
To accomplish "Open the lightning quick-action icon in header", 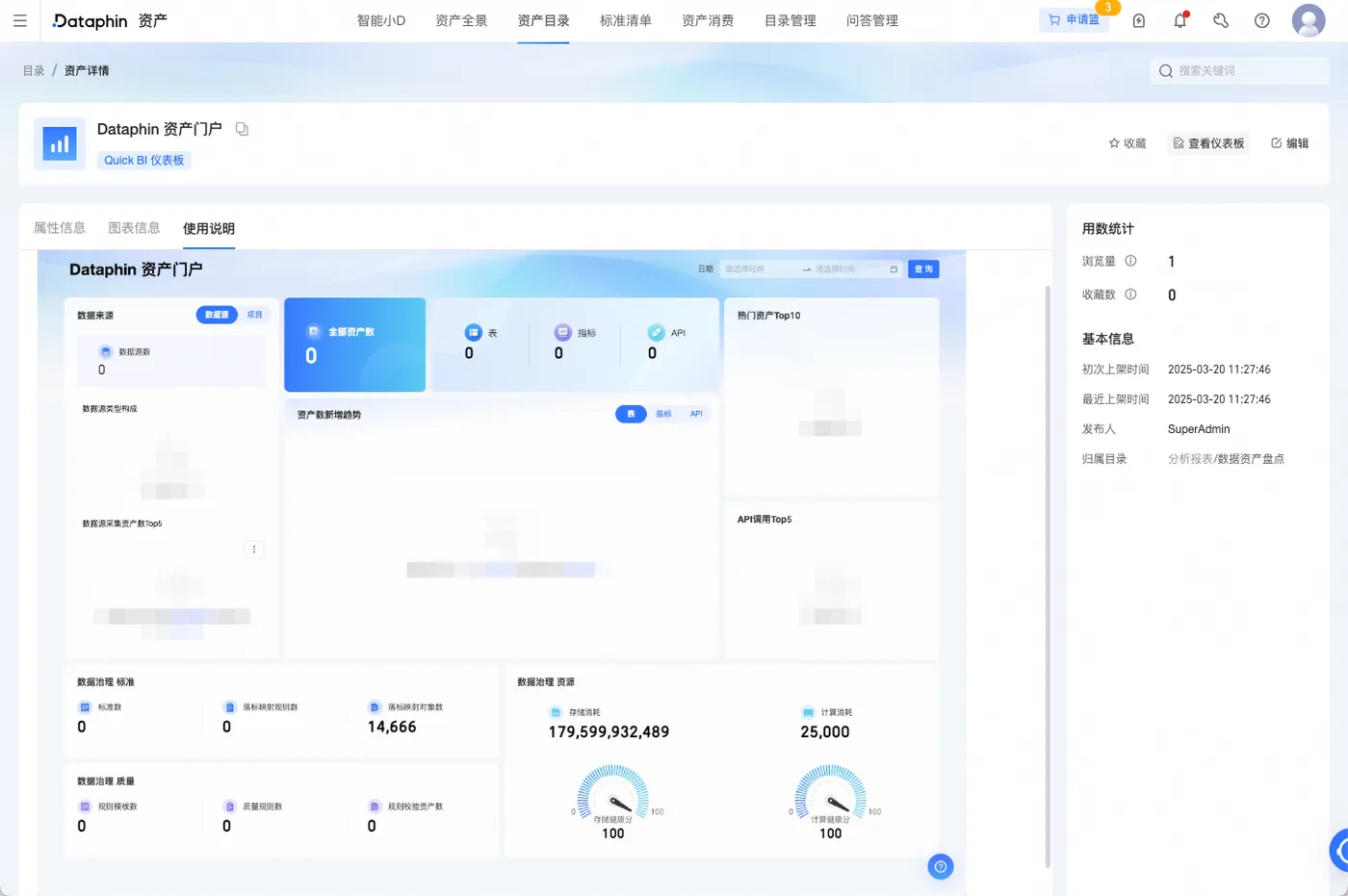I will point(1139,20).
